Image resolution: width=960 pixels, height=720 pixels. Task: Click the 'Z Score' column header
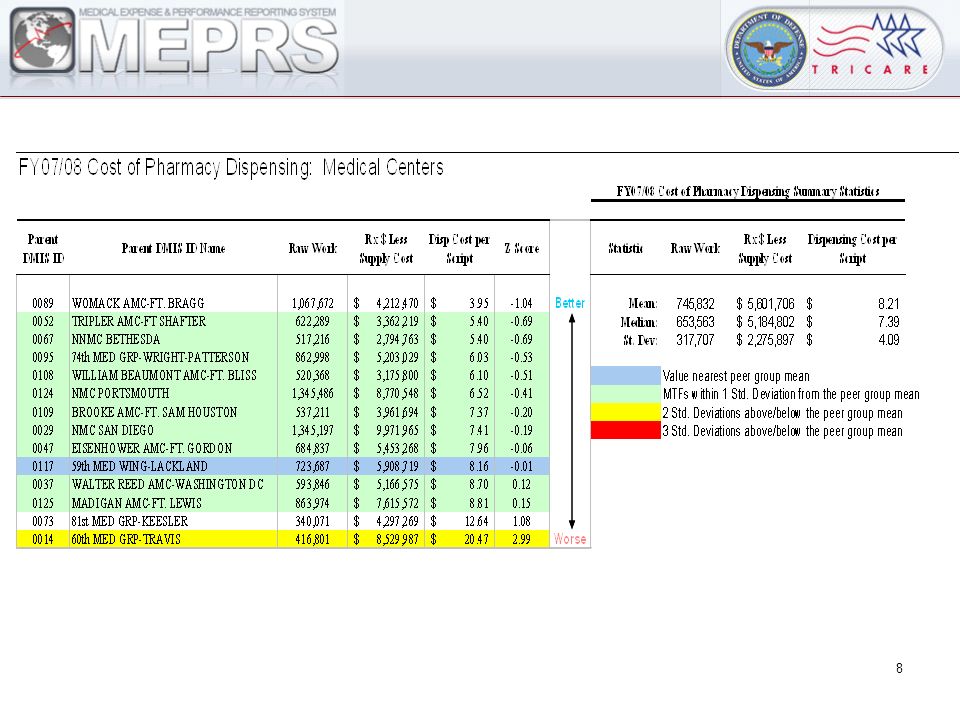point(522,248)
